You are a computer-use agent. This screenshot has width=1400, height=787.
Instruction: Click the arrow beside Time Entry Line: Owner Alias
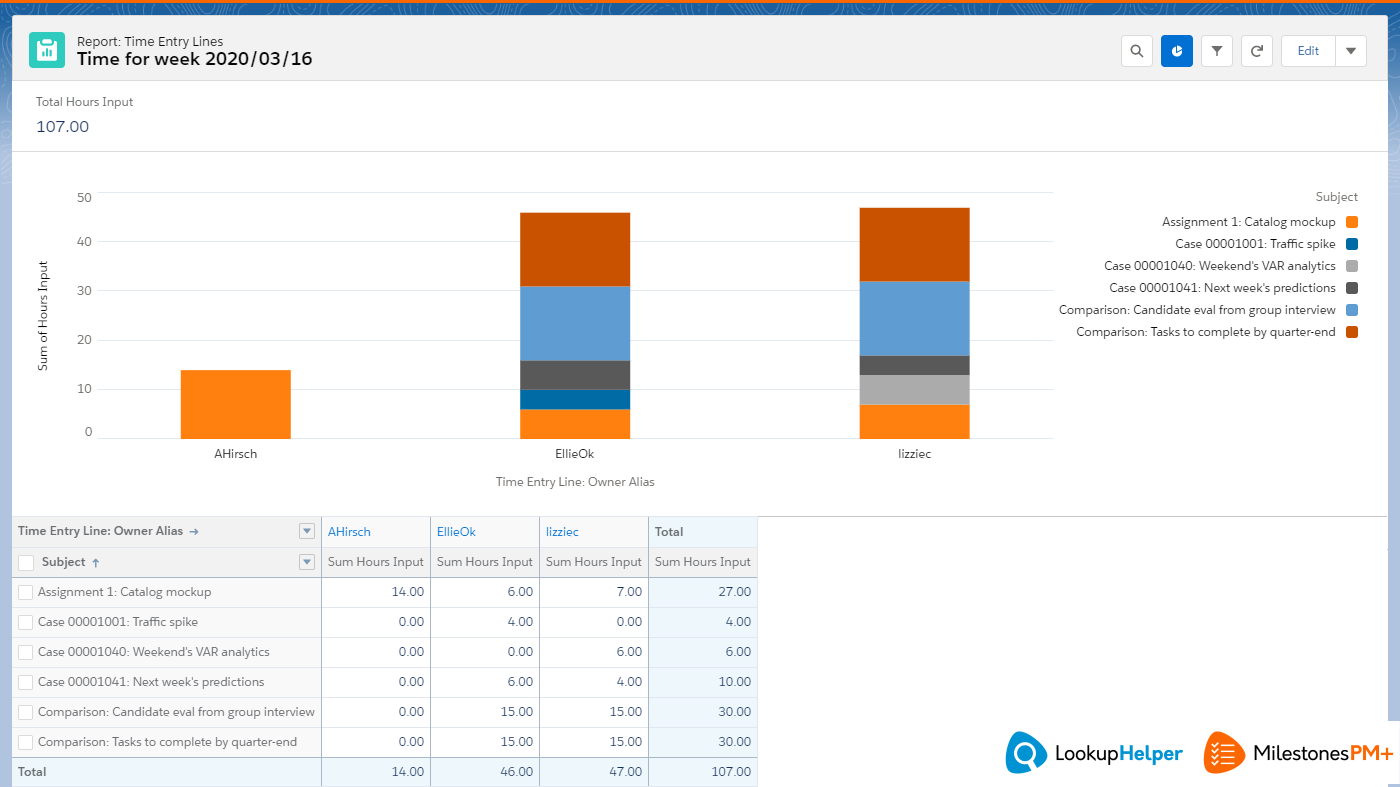click(x=194, y=531)
